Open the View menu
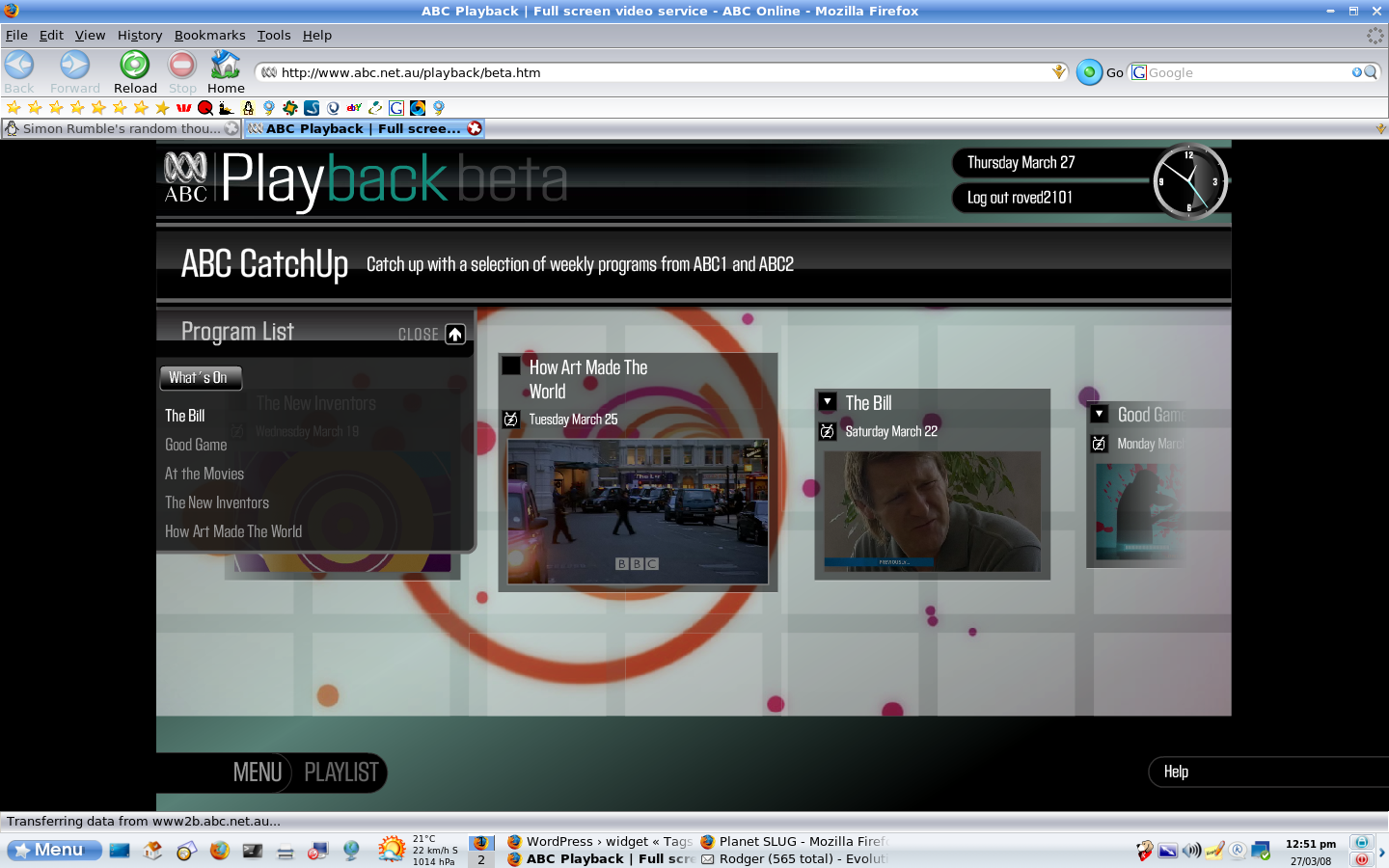 coord(90,35)
